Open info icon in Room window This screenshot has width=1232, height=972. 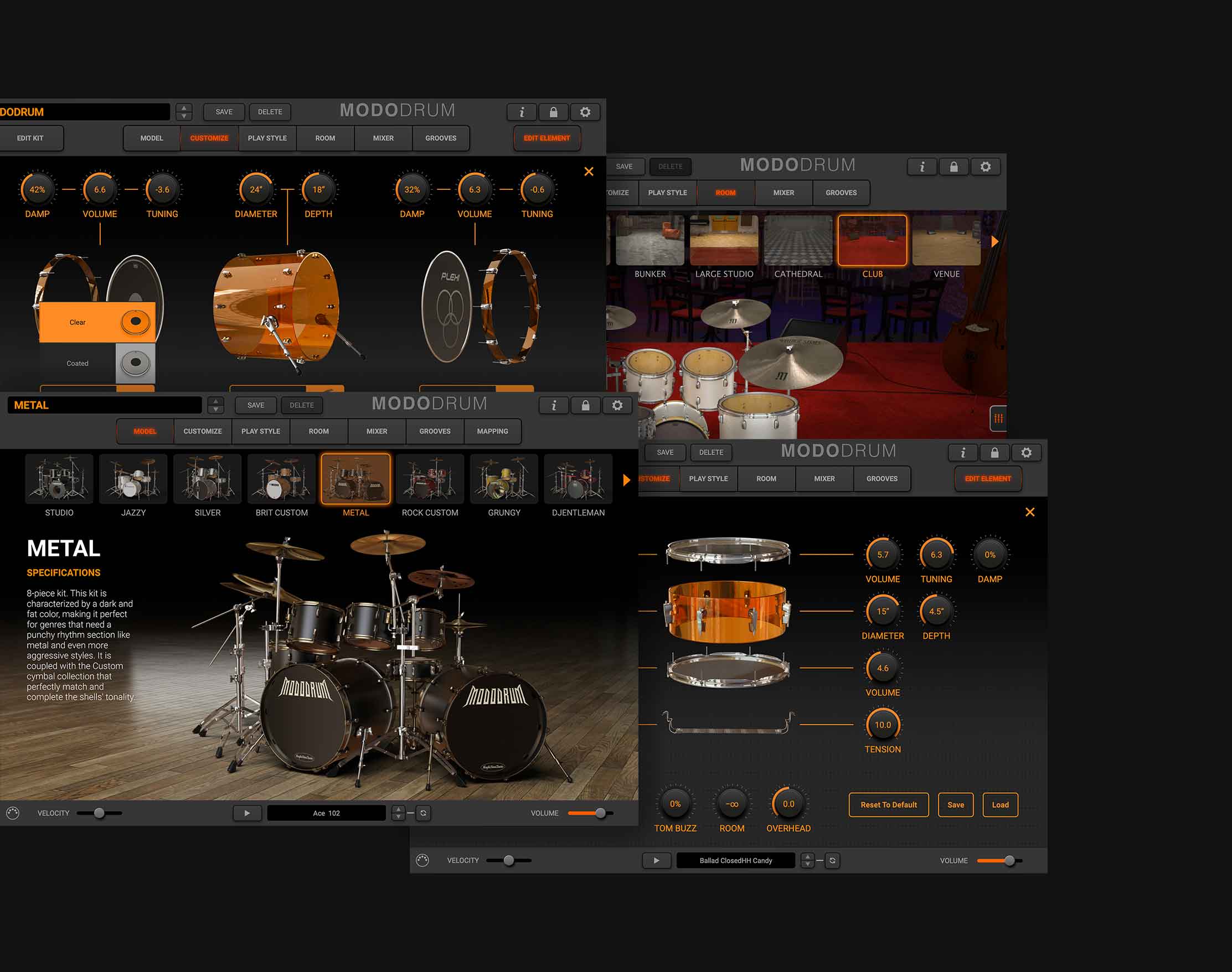click(922, 167)
